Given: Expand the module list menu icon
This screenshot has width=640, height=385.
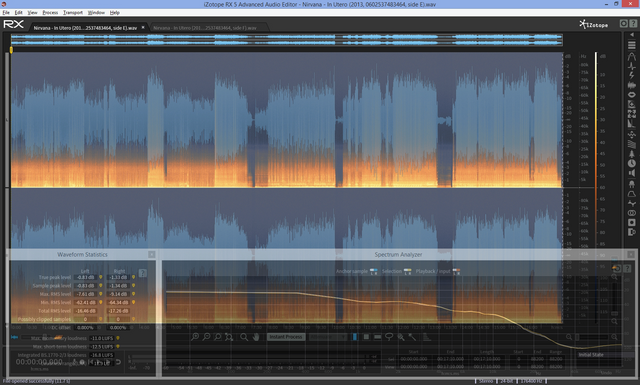Looking at the screenshot, I should 631,45.
